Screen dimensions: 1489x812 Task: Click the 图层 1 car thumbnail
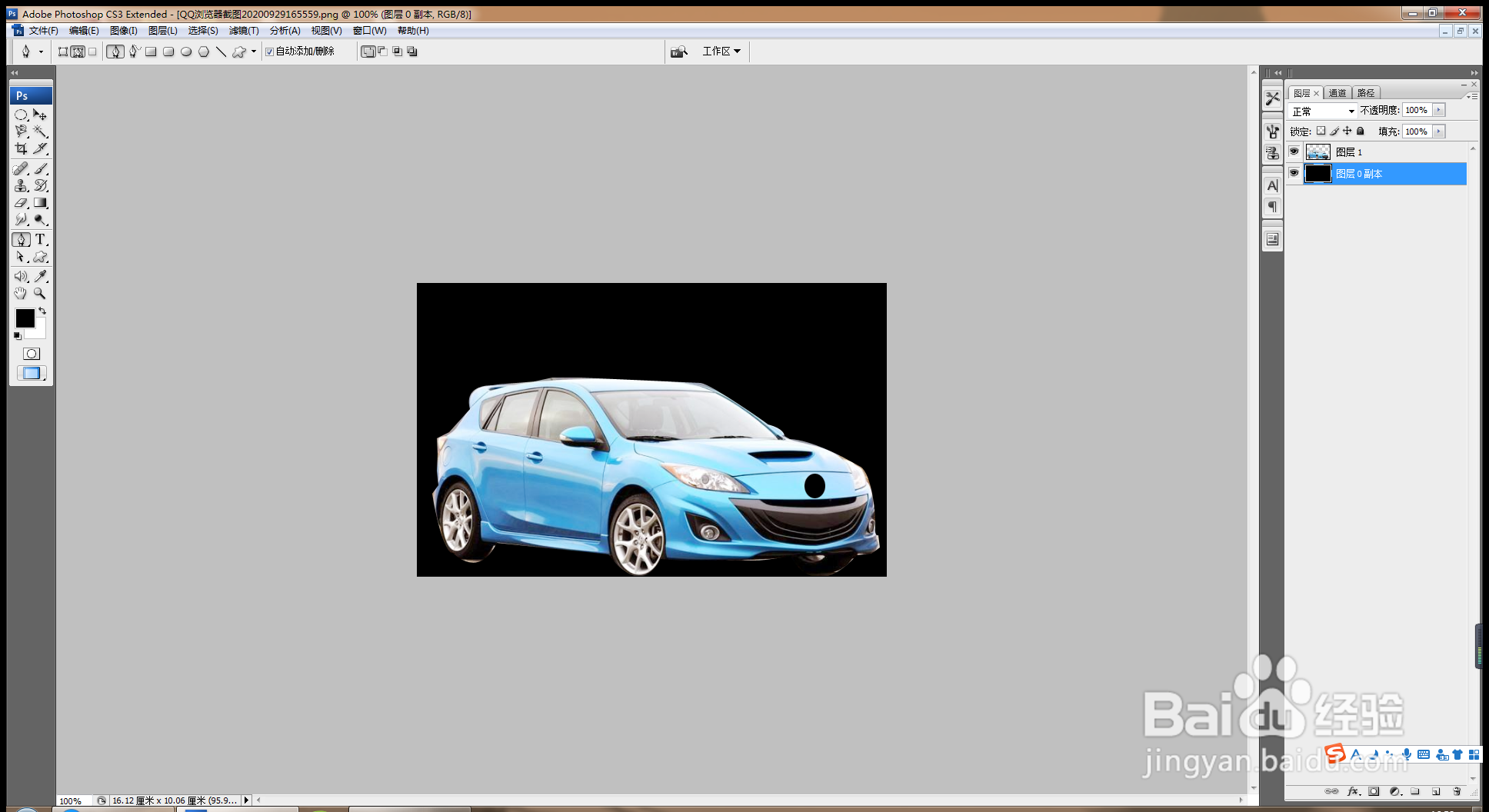click(x=1318, y=151)
